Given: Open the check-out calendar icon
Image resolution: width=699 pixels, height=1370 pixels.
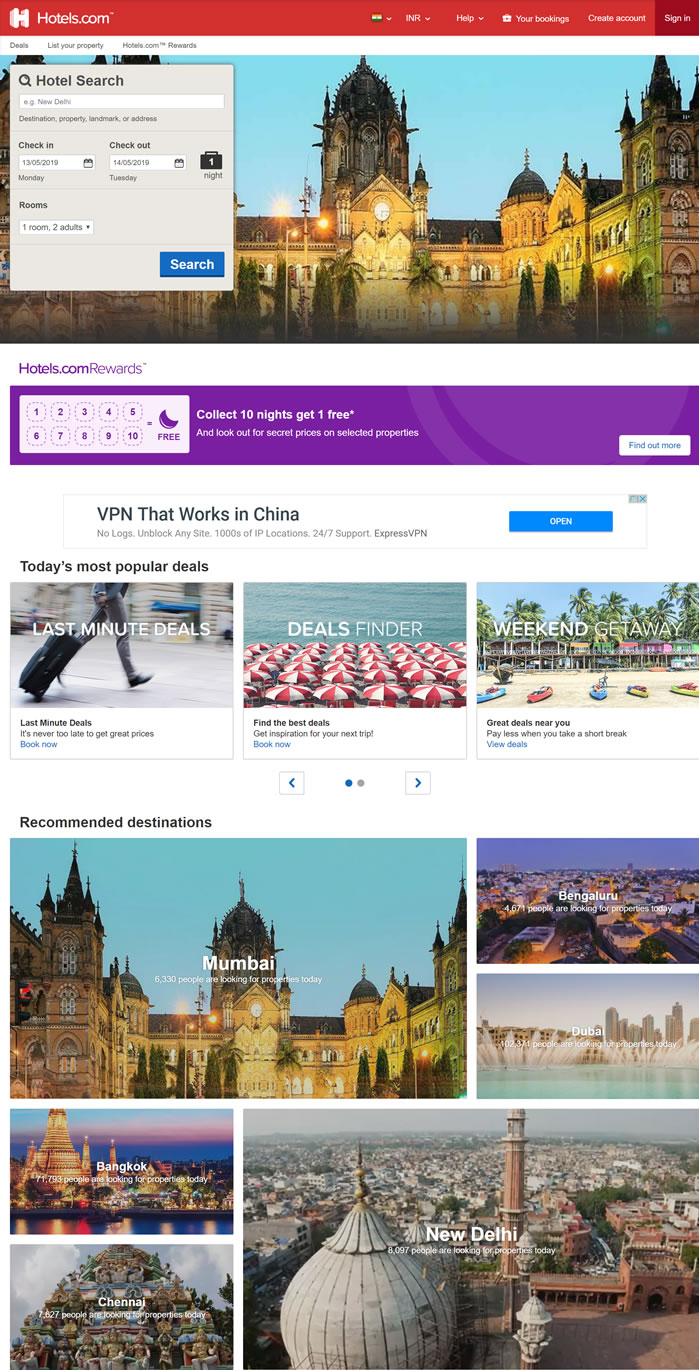Looking at the screenshot, I should coord(179,163).
